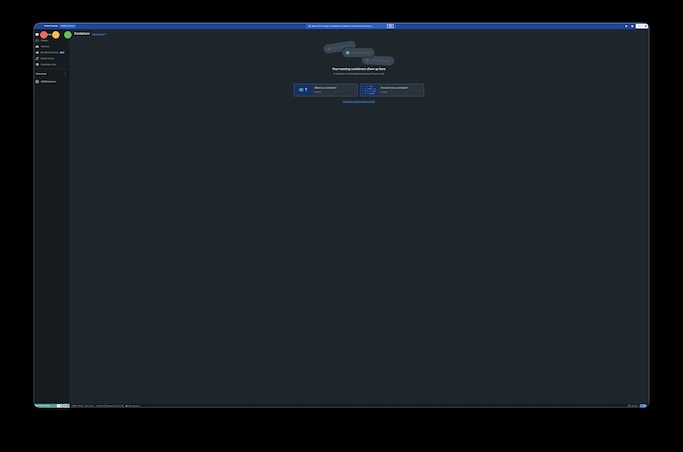Click the yellow macOS minimize button
683x452 pixels.
point(56,34)
